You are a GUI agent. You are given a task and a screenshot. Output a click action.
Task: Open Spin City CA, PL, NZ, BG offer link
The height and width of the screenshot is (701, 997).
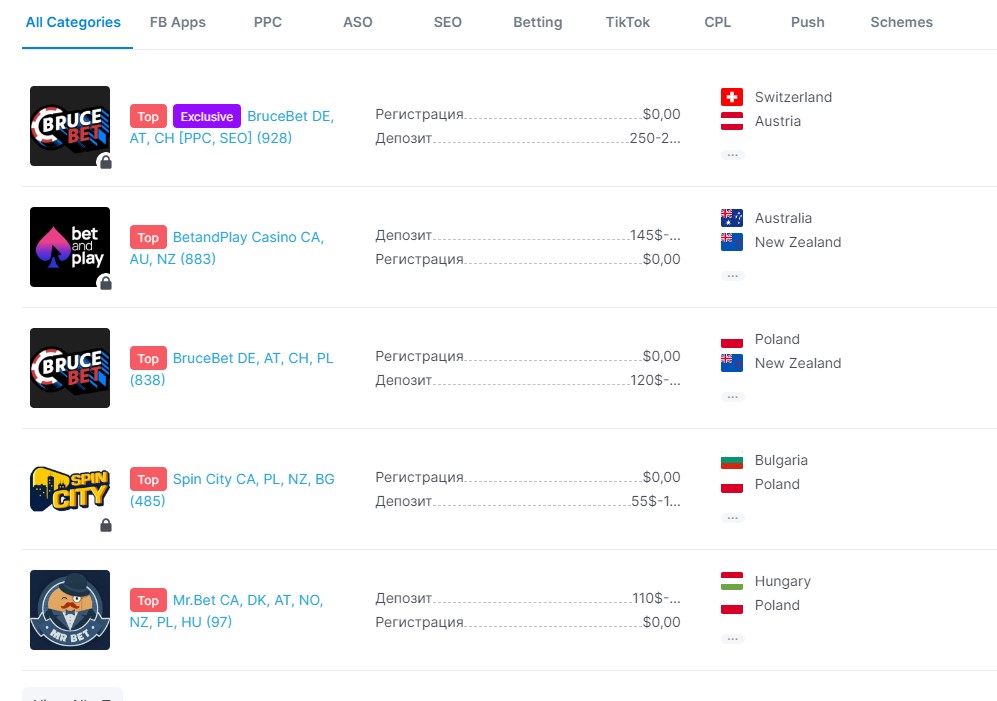[x=232, y=490]
